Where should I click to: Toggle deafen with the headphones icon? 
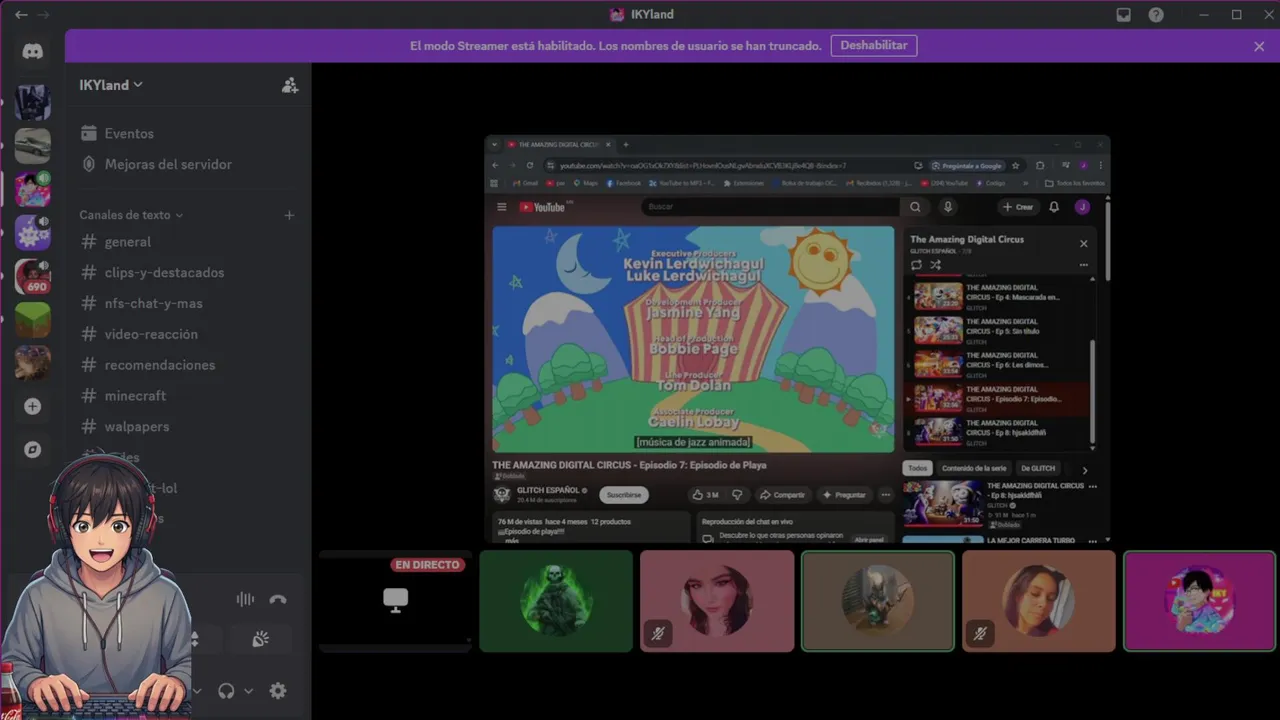(226, 691)
